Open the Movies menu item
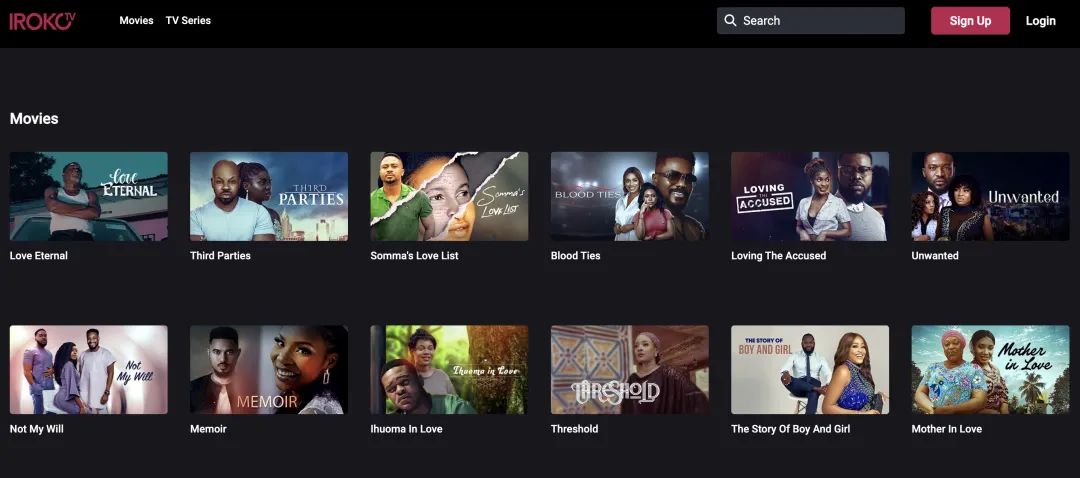1080x478 pixels. coord(136,21)
